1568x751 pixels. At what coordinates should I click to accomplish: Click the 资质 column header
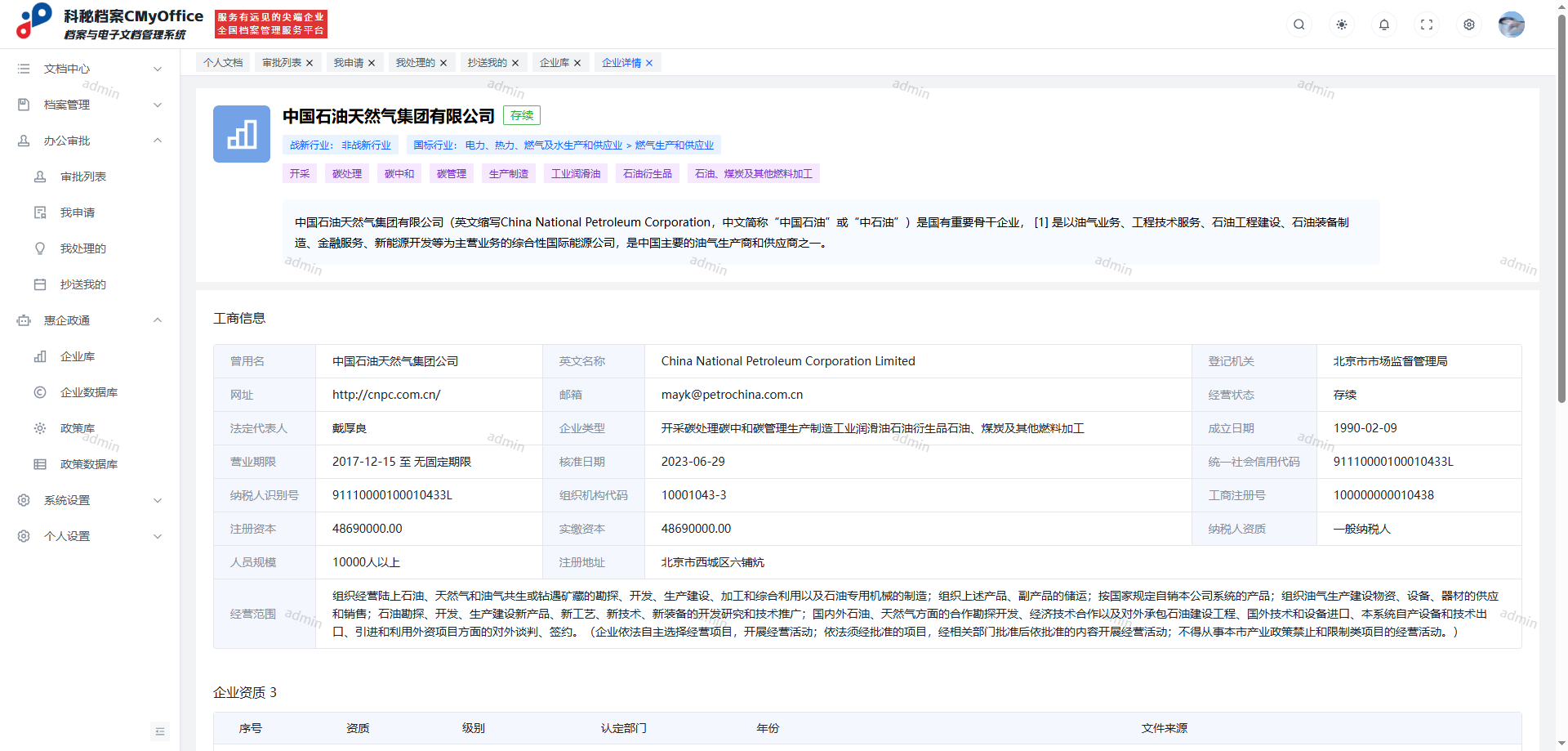tap(358, 728)
